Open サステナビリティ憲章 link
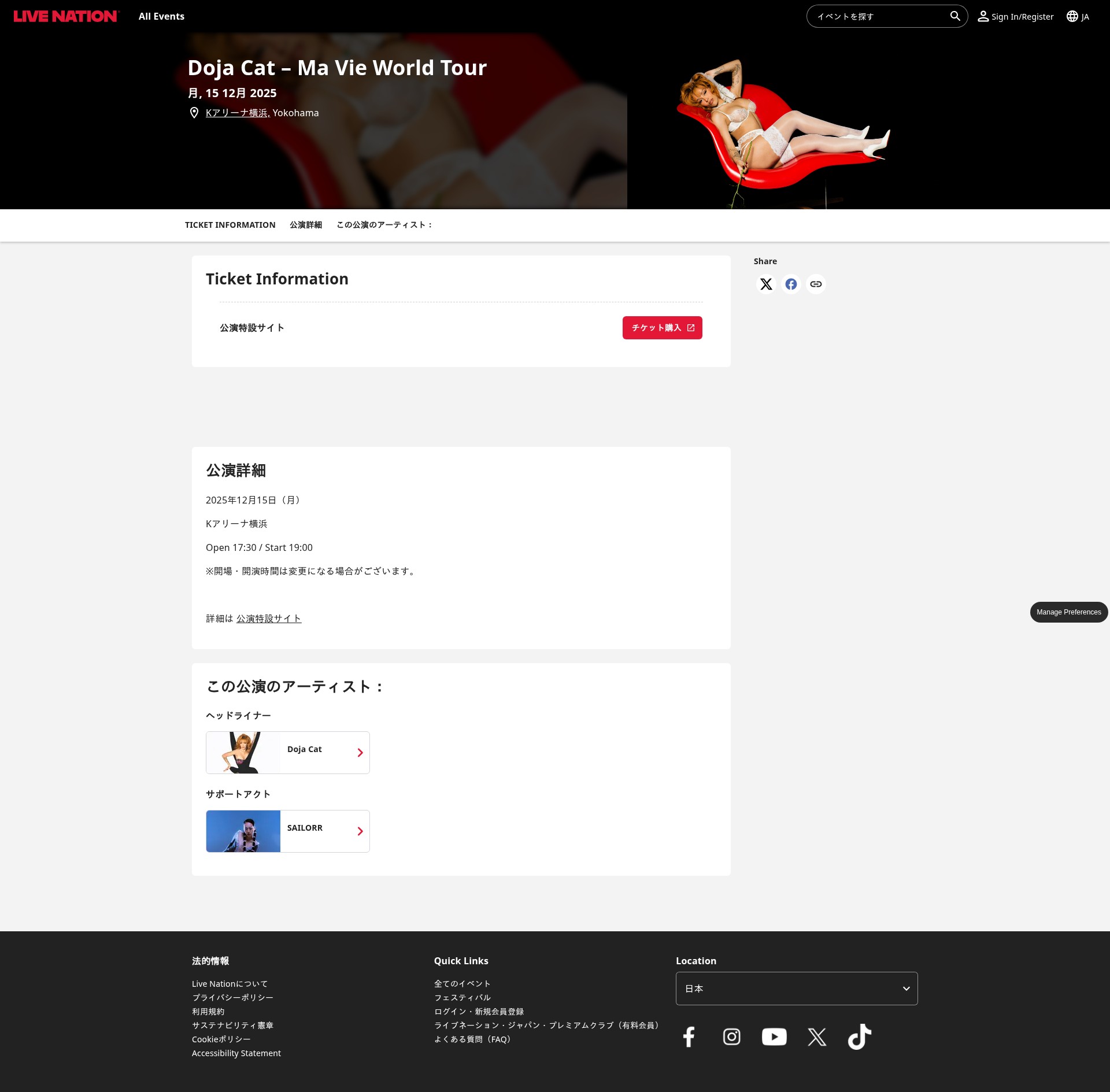The image size is (1110, 1092). (x=232, y=1026)
